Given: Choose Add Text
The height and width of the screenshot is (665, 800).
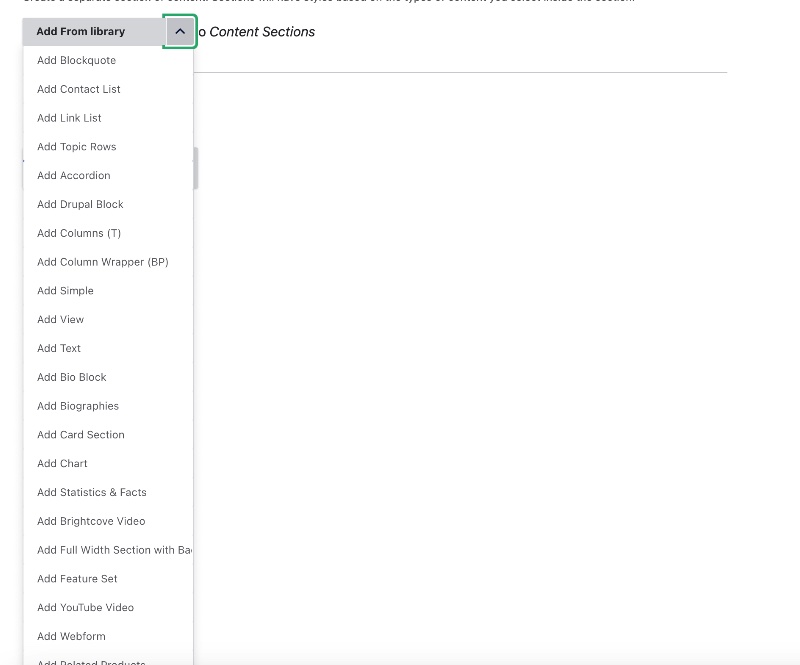Looking at the screenshot, I should tap(58, 348).
